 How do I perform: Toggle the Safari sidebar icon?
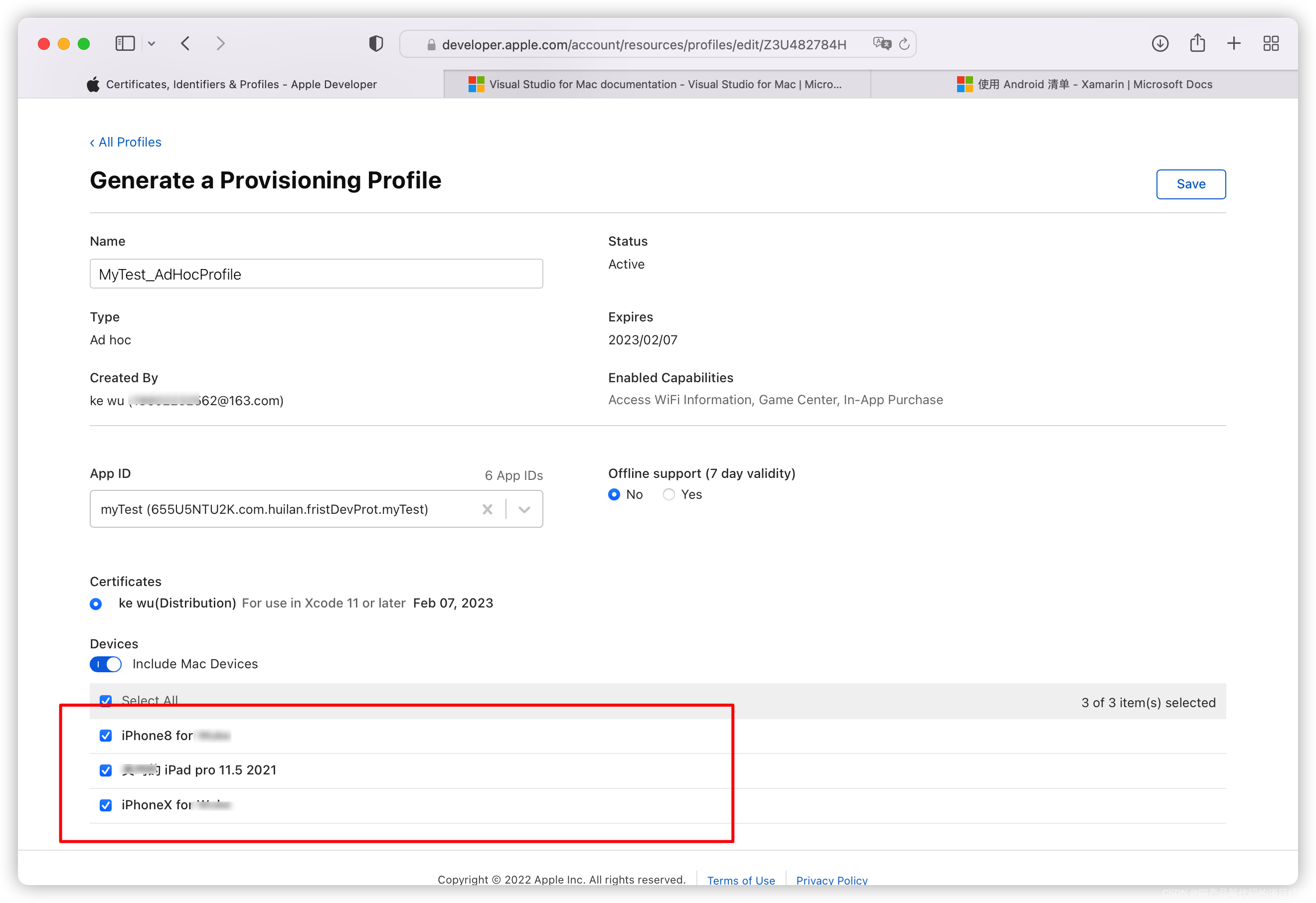tap(125, 43)
